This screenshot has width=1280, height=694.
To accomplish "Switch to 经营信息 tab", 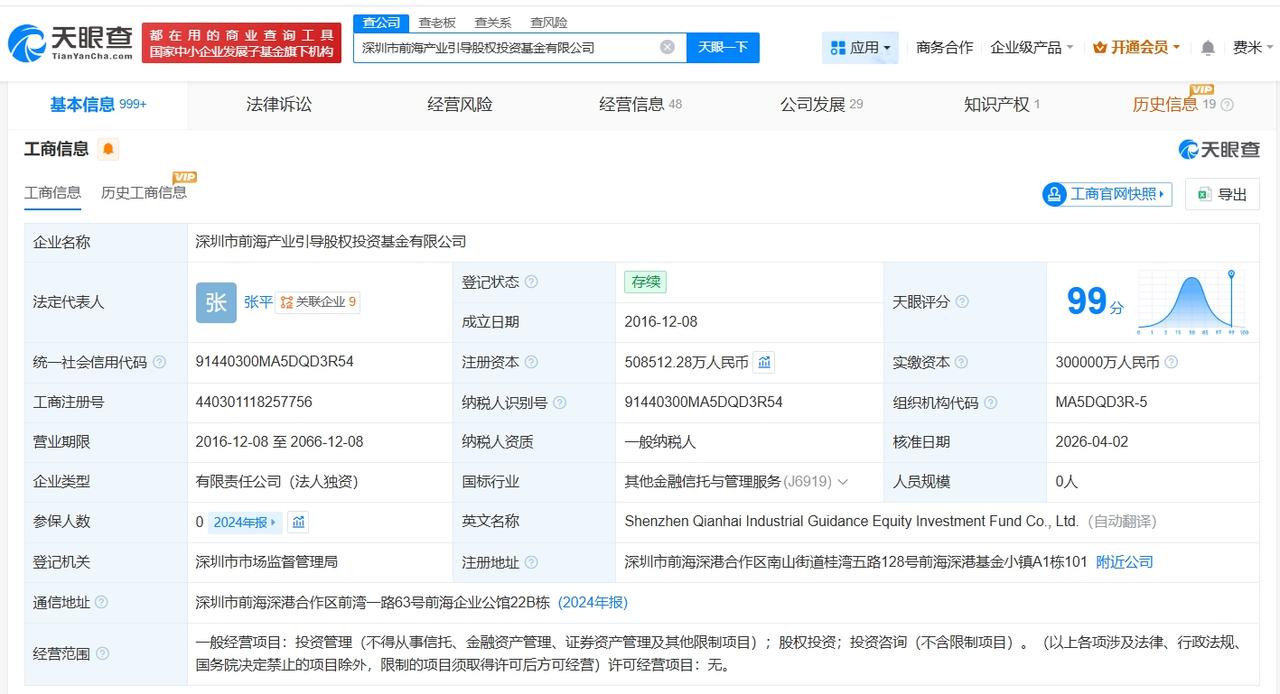I will pos(640,104).
